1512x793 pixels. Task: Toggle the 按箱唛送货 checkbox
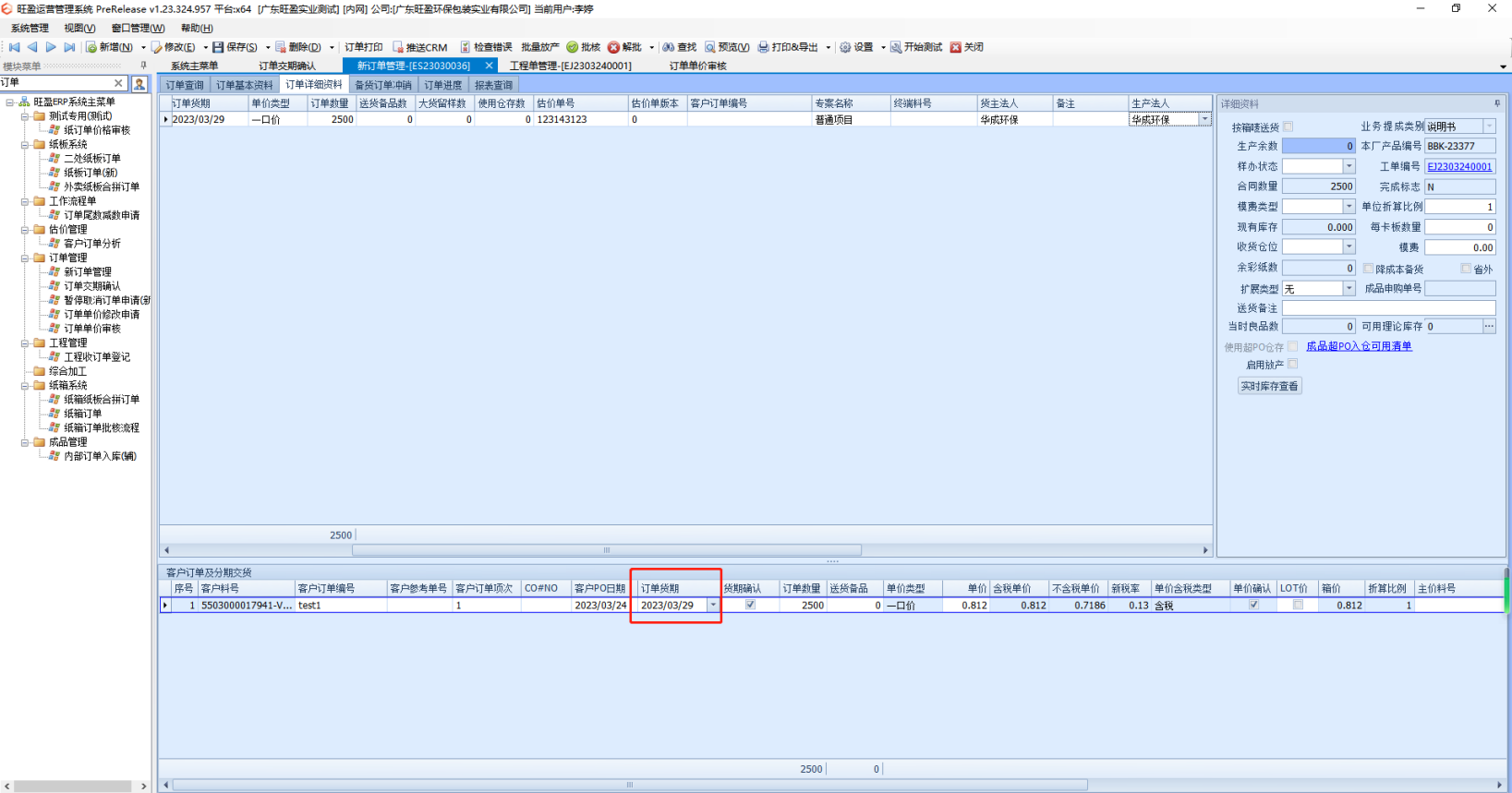point(1288,126)
